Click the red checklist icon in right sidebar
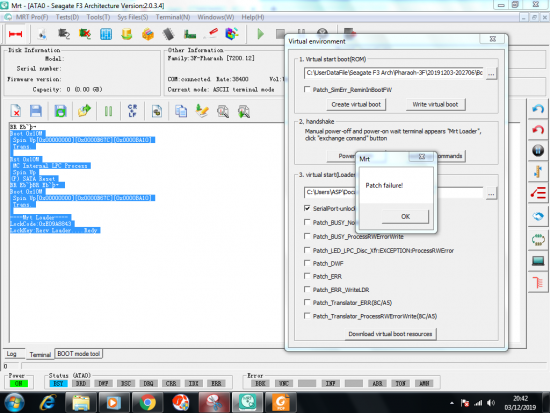Screen dimensions: 550x413 coord(538,193)
